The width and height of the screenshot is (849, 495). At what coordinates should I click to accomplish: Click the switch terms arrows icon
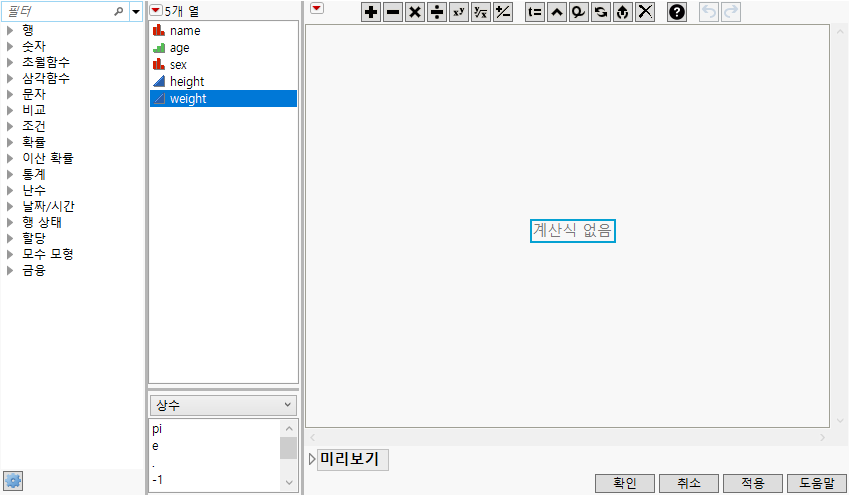(600, 12)
